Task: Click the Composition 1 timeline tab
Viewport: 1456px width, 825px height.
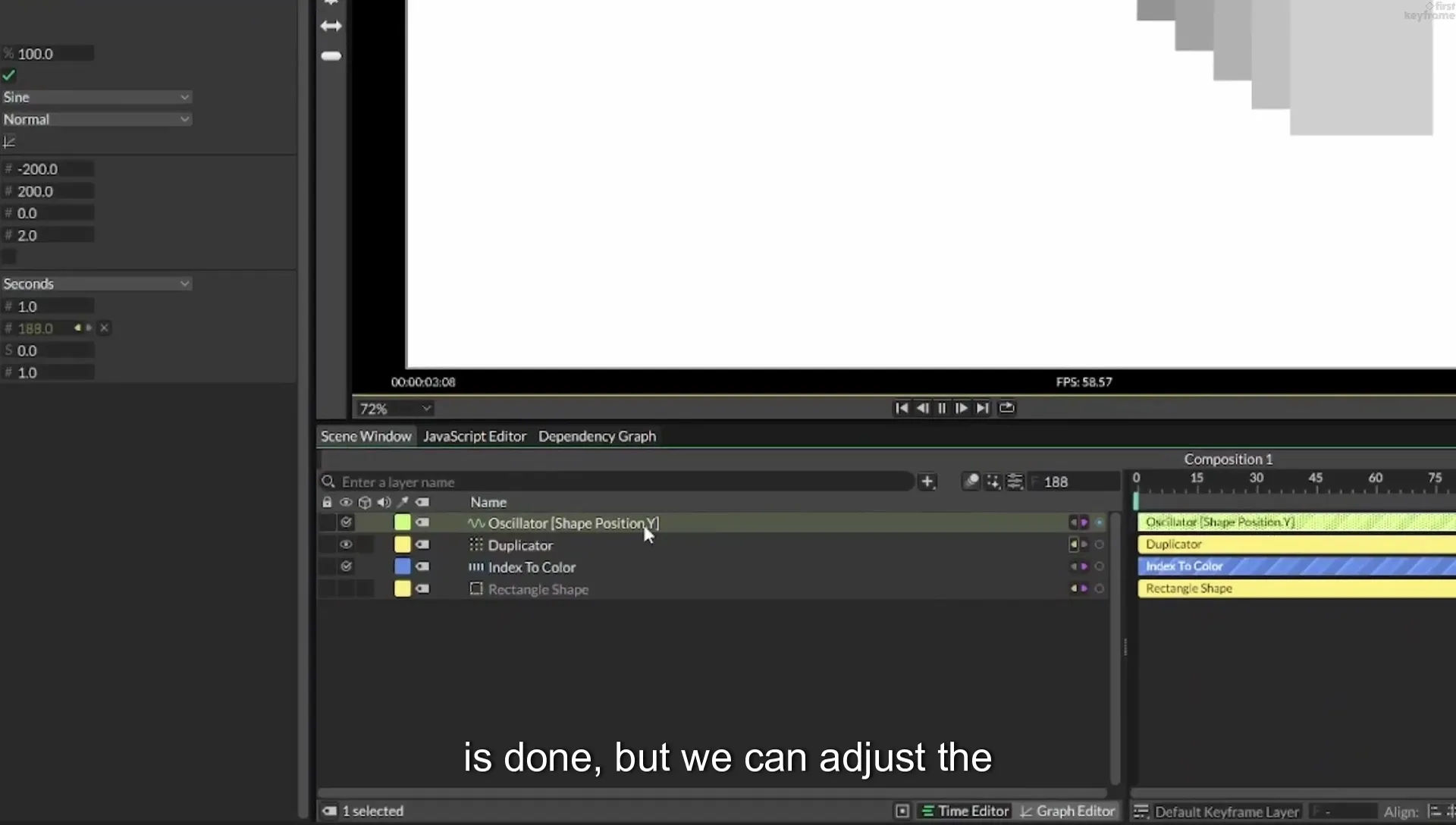Action: pos(1228,459)
